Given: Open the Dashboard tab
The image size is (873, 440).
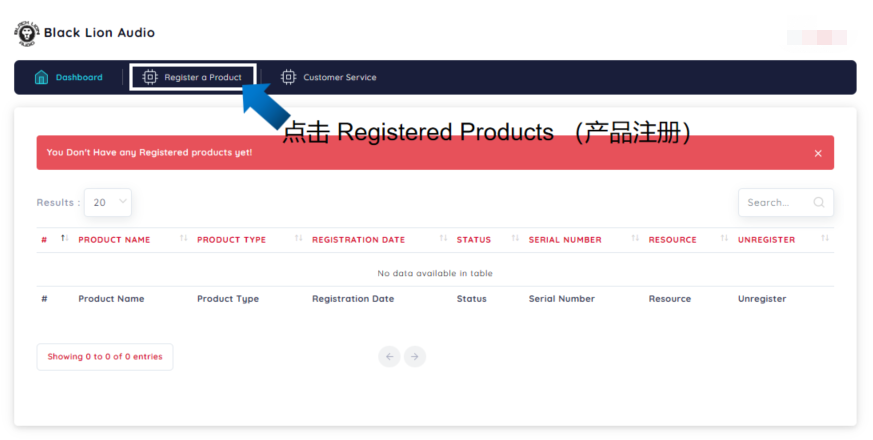Looking at the screenshot, I should coord(78,77).
